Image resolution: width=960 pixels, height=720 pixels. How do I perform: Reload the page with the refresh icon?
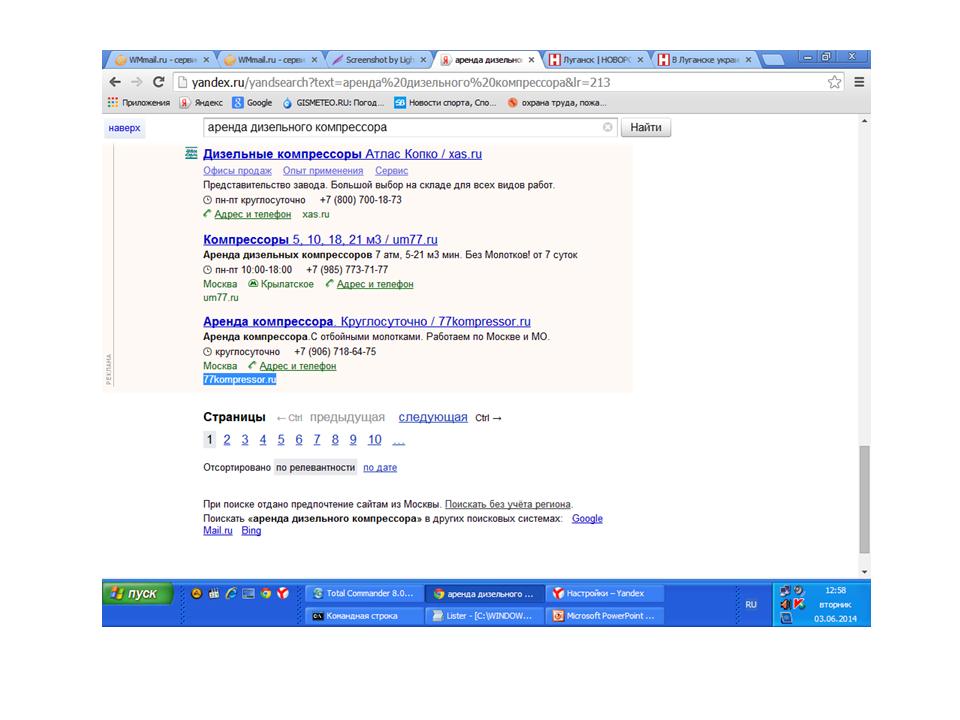[x=159, y=82]
